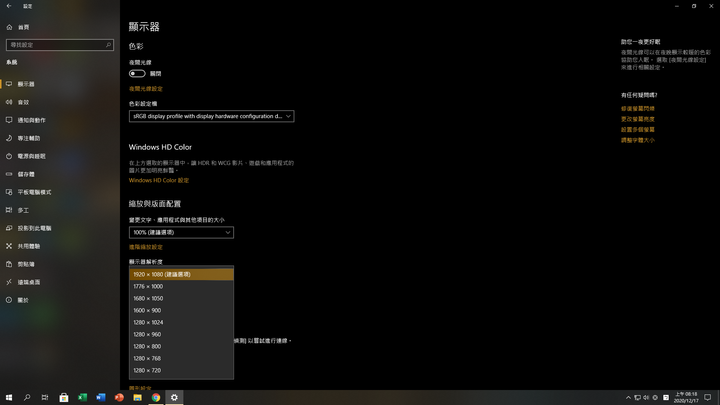Open the 夜間光線設定 night light settings link
This screenshot has width=720, height=405.
click(x=146, y=89)
